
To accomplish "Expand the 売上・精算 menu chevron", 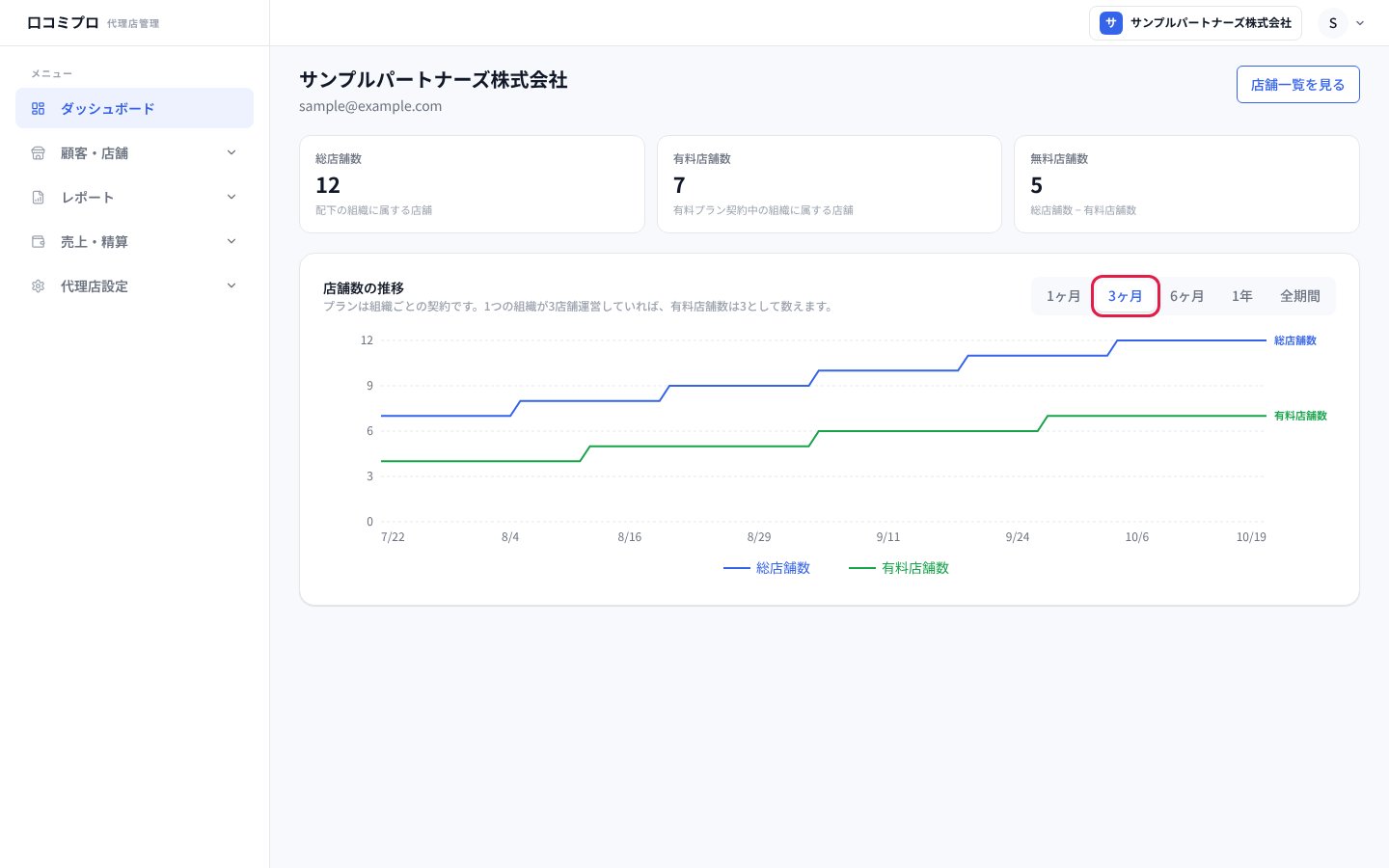I will point(231,241).
